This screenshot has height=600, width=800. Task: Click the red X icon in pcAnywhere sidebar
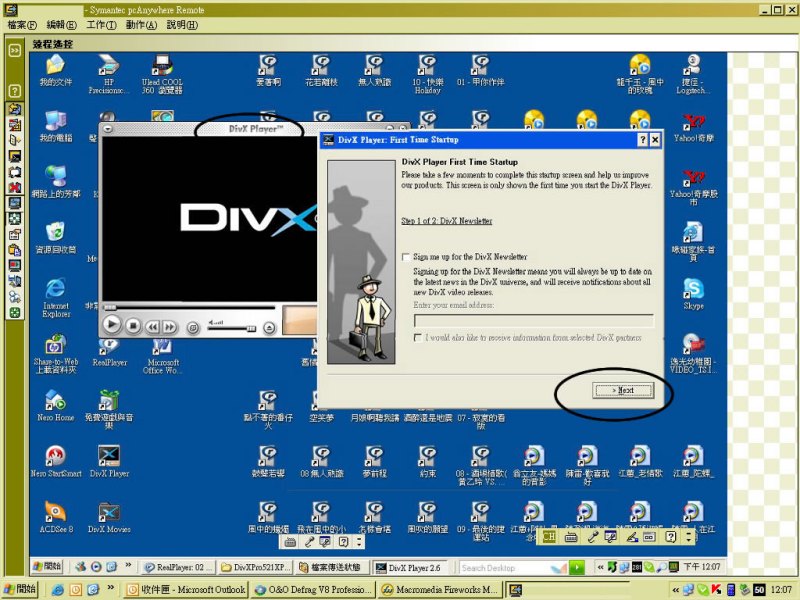14,187
